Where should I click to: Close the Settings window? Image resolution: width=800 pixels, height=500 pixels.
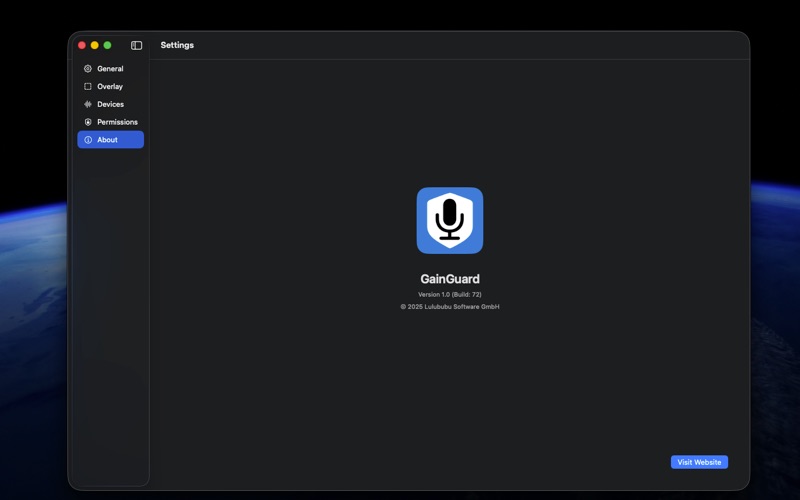[x=82, y=45]
